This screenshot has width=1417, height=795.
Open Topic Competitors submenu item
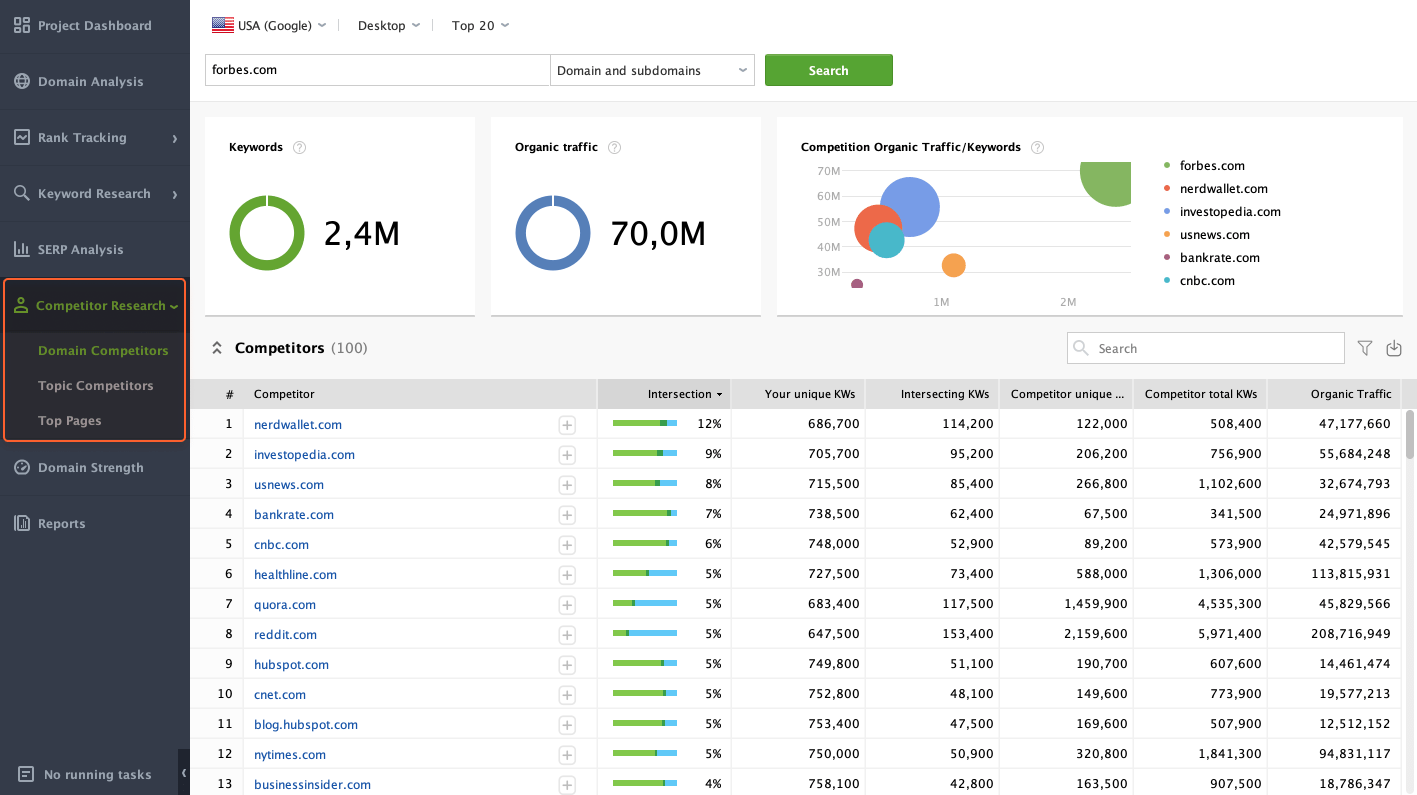click(x=96, y=385)
